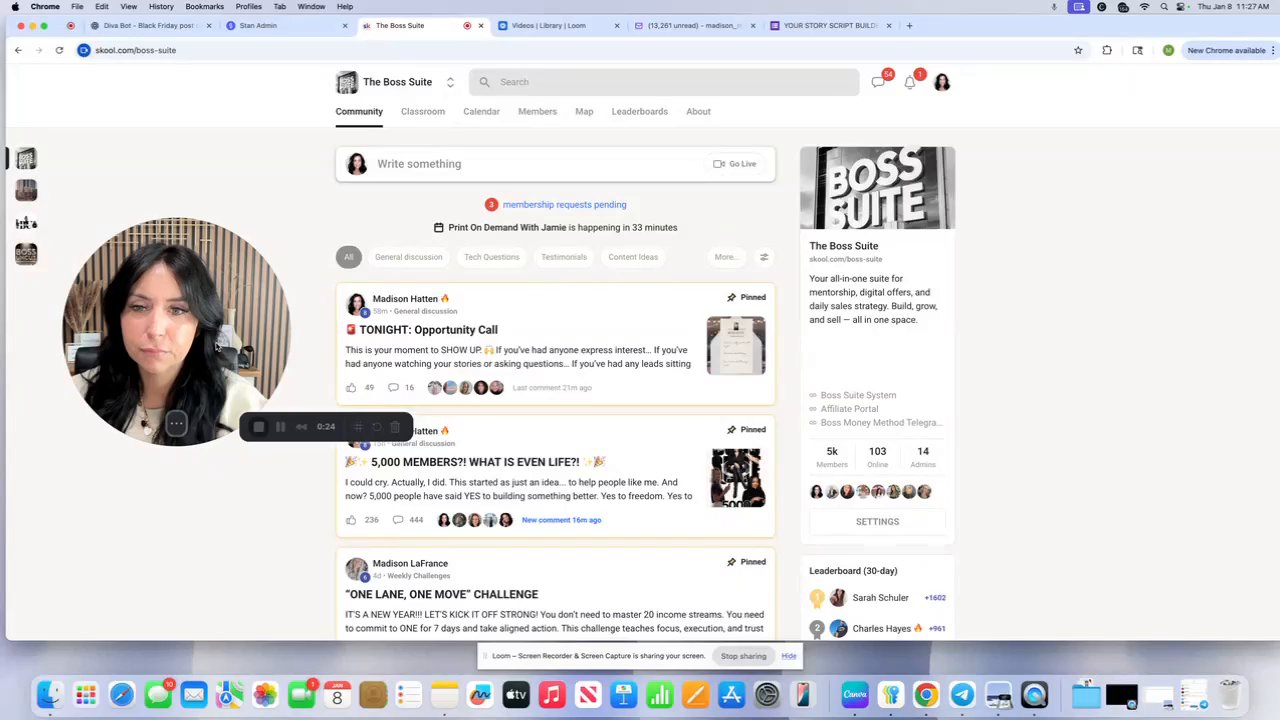Image resolution: width=1280 pixels, height=720 pixels.
Task: Open the post filter settings icon
Action: pyautogui.click(x=764, y=257)
